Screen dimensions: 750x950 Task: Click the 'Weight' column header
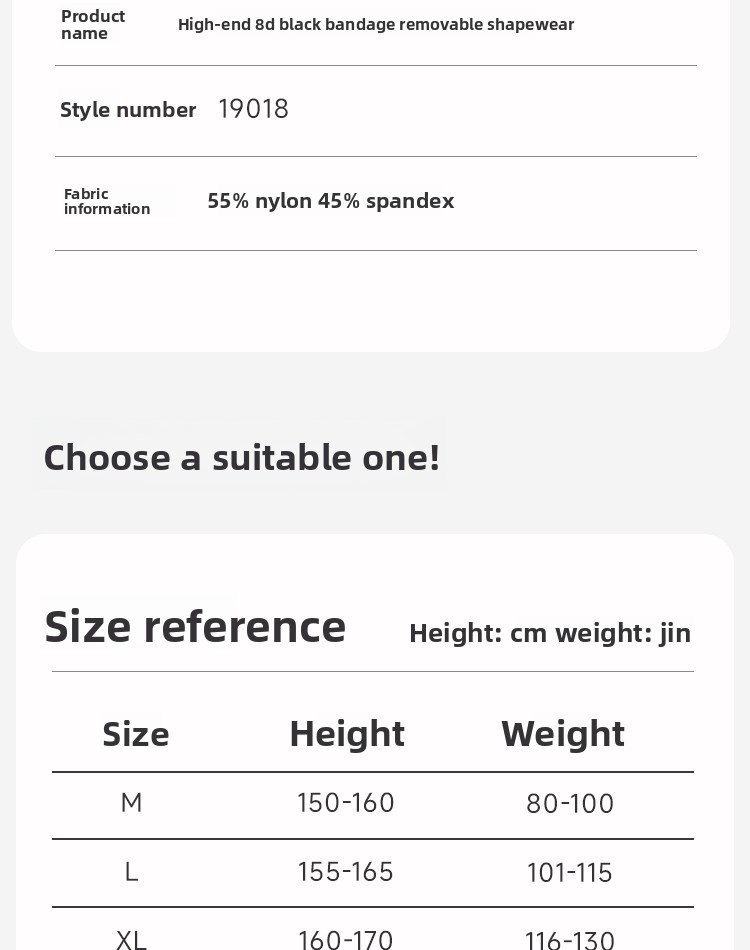563,733
